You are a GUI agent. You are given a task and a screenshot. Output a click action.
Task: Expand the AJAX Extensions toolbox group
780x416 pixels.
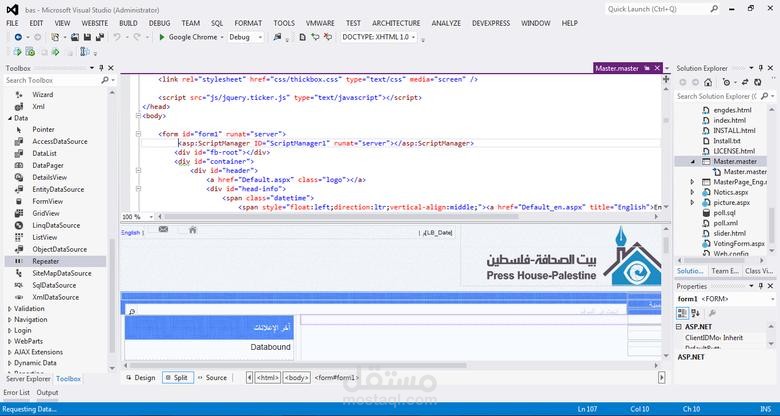pyautogui.click(x=9, y=352)
